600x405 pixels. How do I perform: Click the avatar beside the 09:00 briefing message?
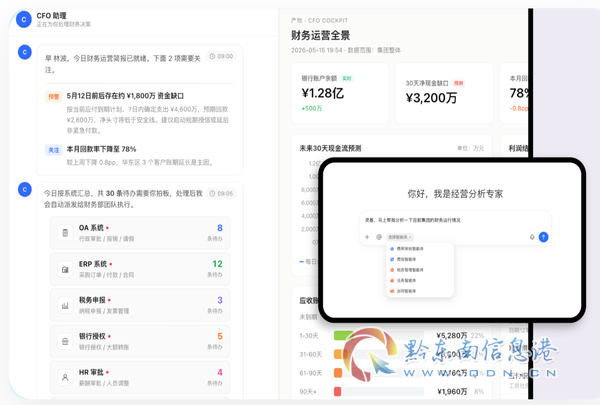[x=25, y=52]
